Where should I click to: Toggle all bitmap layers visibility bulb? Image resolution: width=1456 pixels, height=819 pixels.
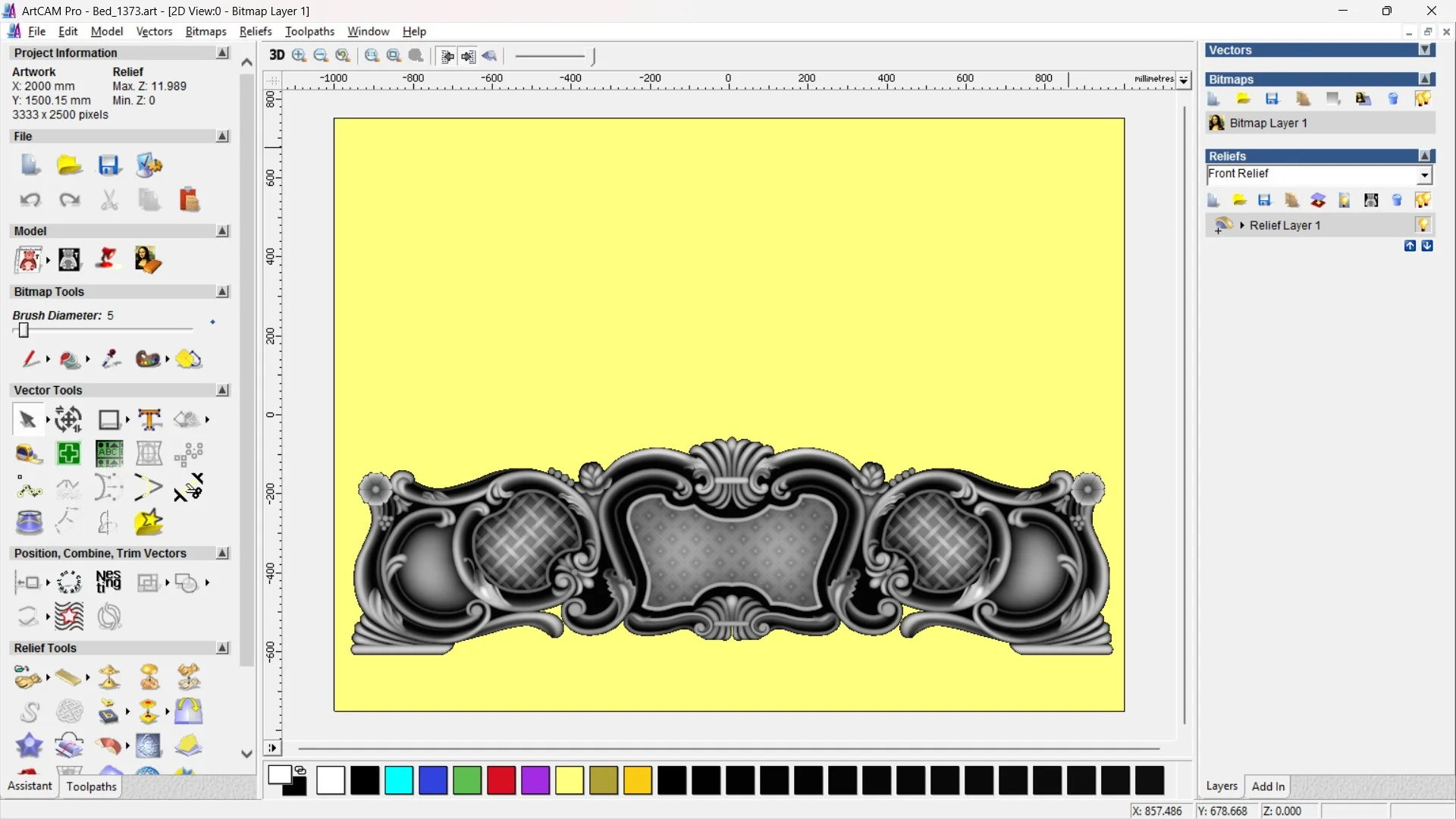1423,99
